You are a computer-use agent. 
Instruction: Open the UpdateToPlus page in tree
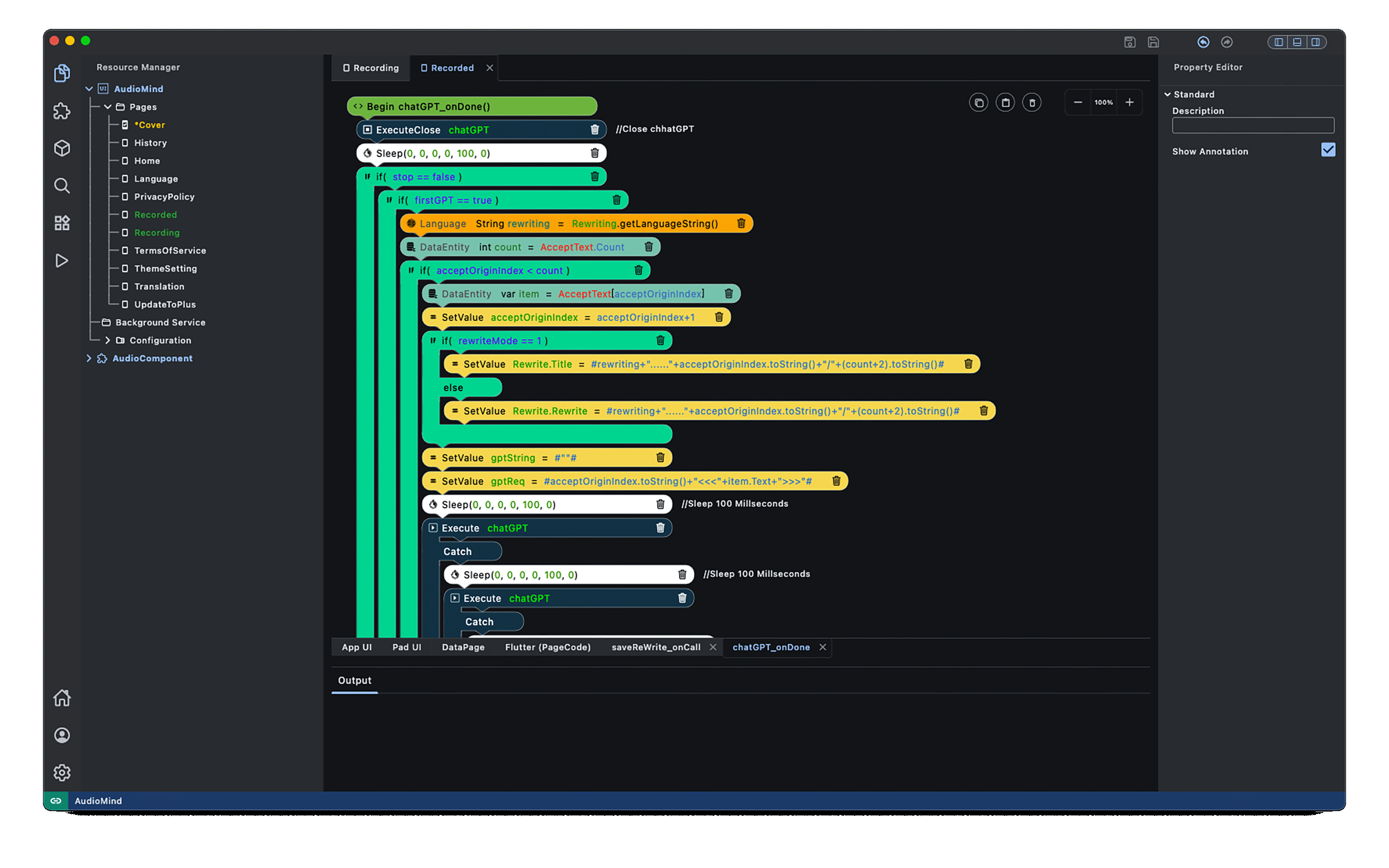click(165, 304)
